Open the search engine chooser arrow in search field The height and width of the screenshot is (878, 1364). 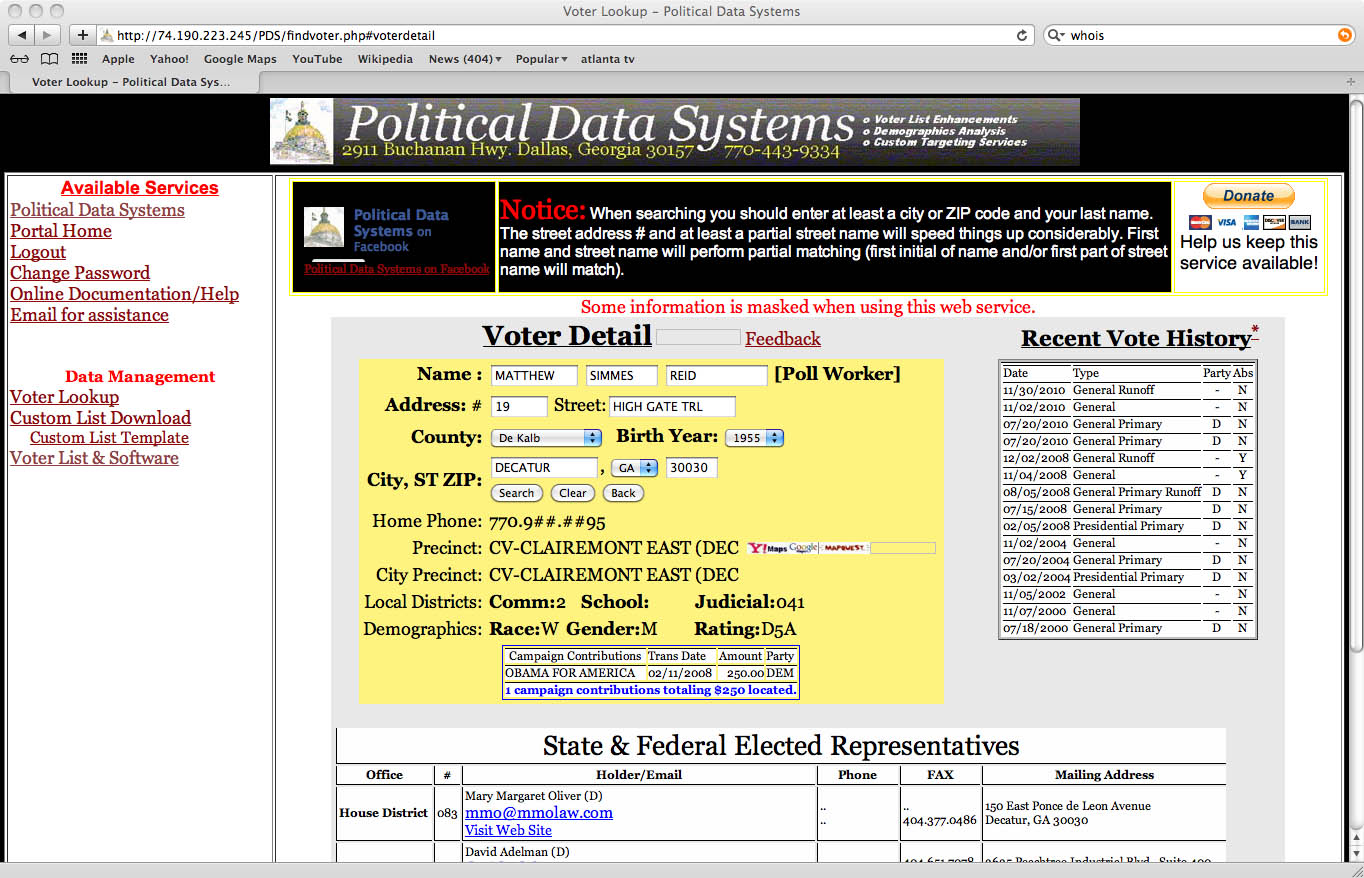tap(1063, 35)
